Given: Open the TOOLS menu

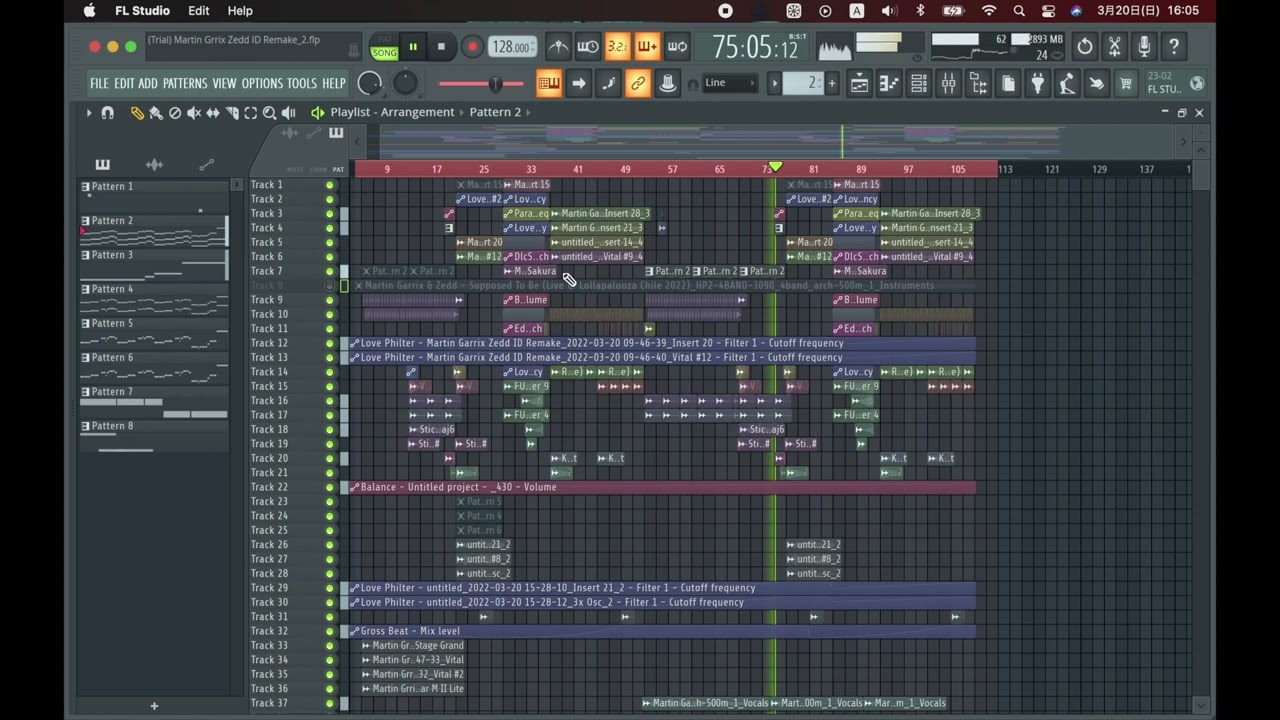Looking at the screenshot, I should (301, 84).
